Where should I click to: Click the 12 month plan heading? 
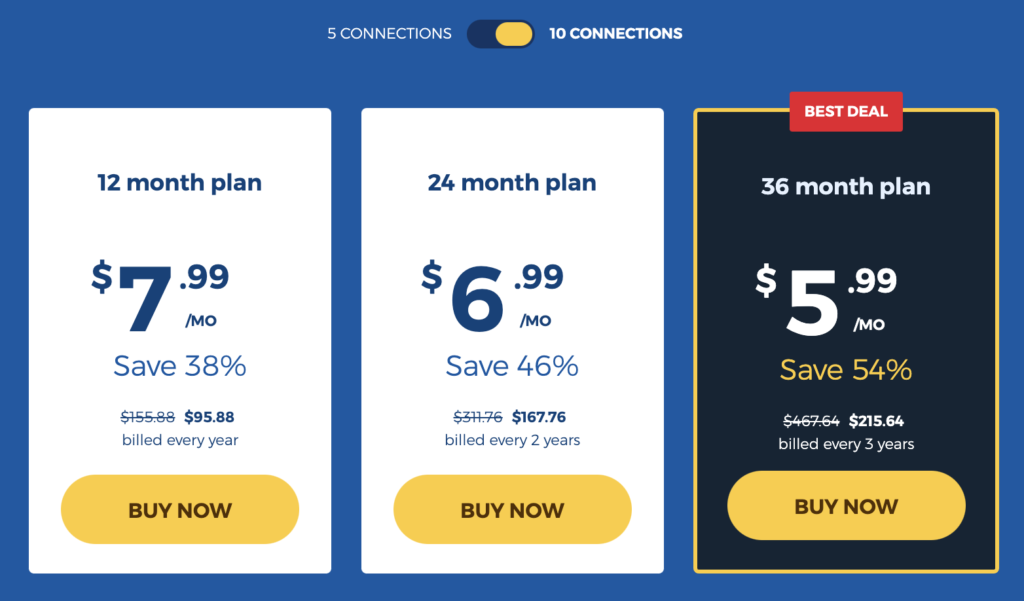click(x=180, y=183)
